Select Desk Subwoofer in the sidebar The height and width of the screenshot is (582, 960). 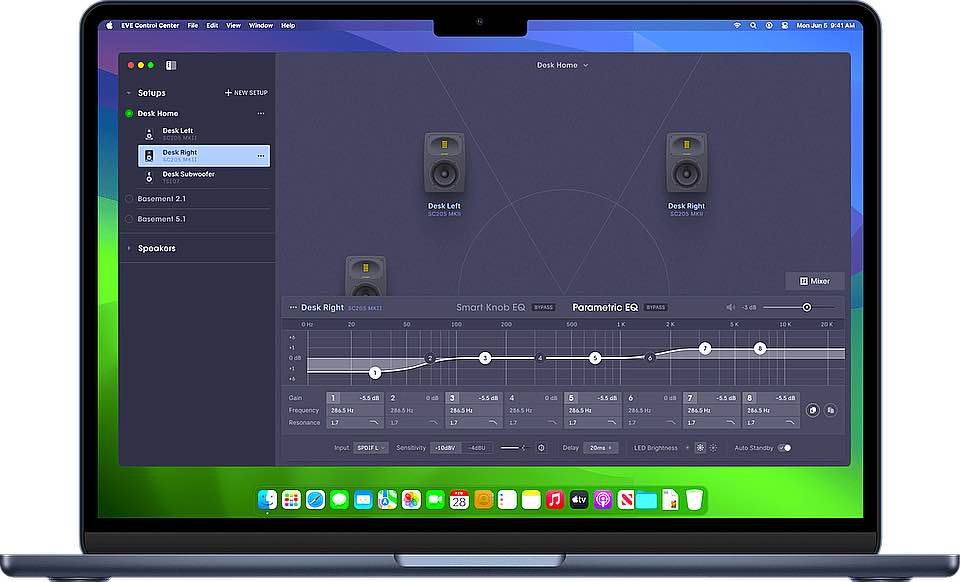click(204, 177)
